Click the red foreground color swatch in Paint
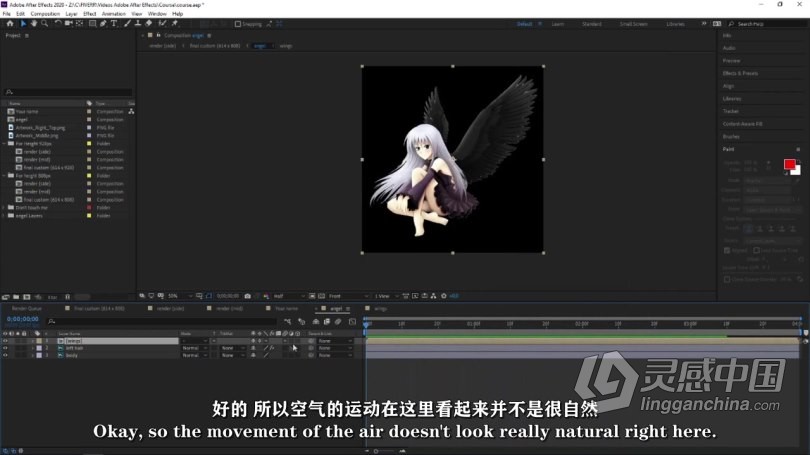 [x=789, y=164]
